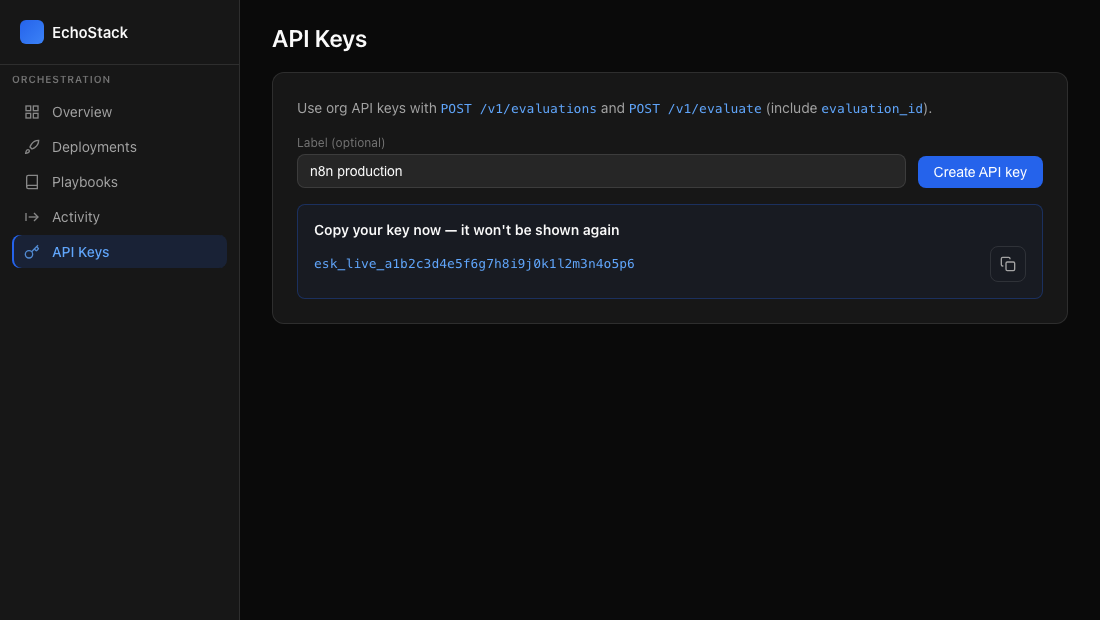Click the Playbooks book icon
Screen dimensions: 1100x620
pos(32,182)
